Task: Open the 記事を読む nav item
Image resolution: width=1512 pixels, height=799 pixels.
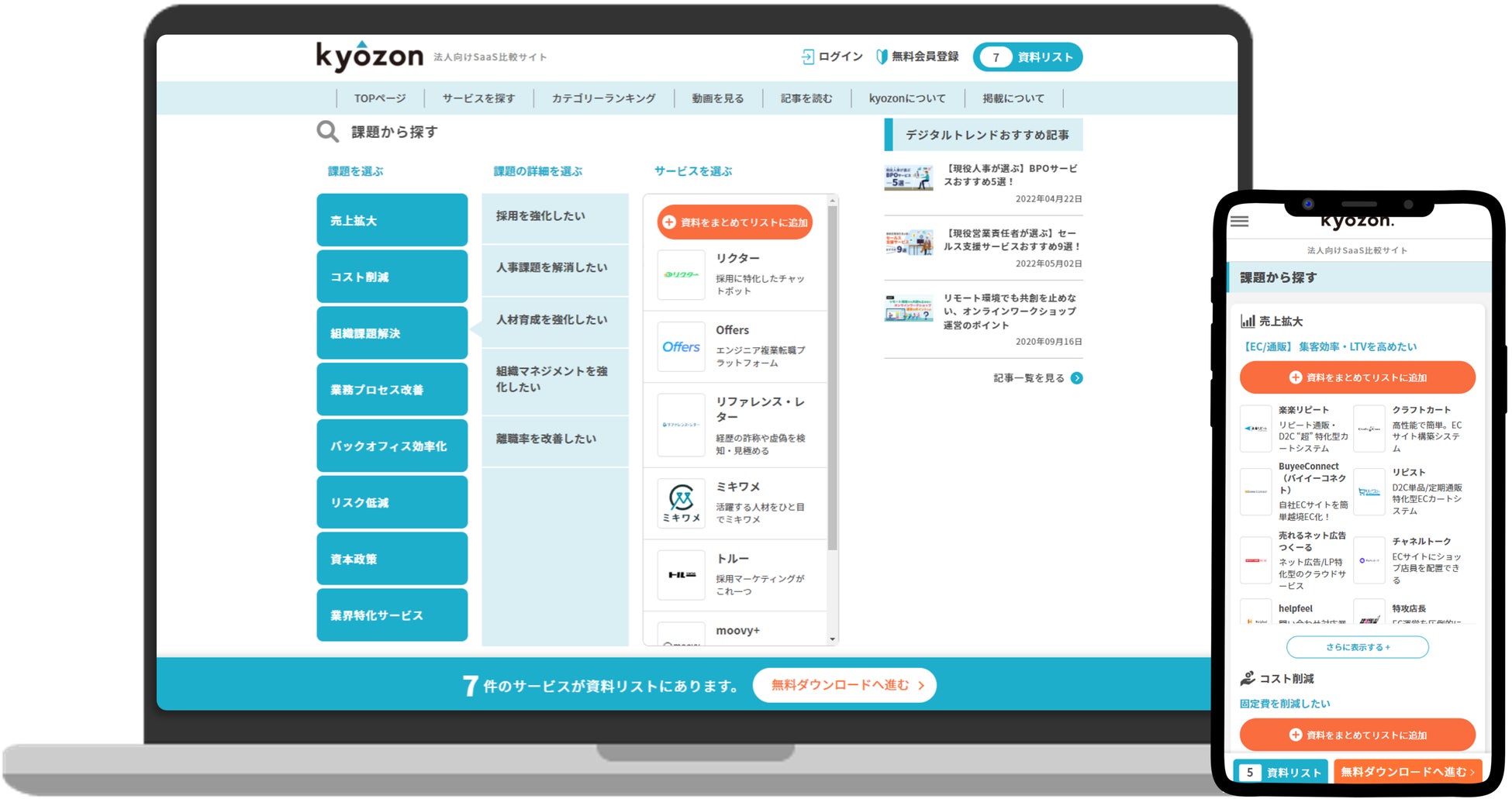Action: [x=806, y=98]
